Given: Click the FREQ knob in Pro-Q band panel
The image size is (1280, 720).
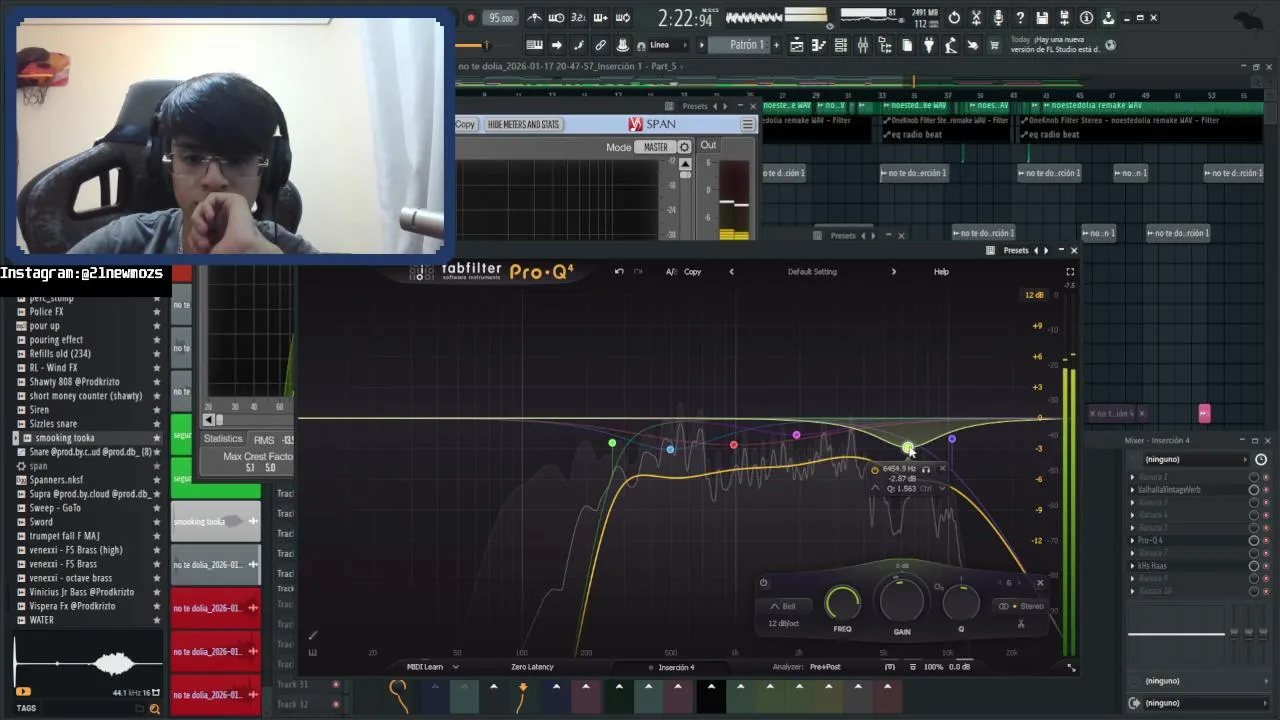Looking at the screenshot, I should pos(843,603).
